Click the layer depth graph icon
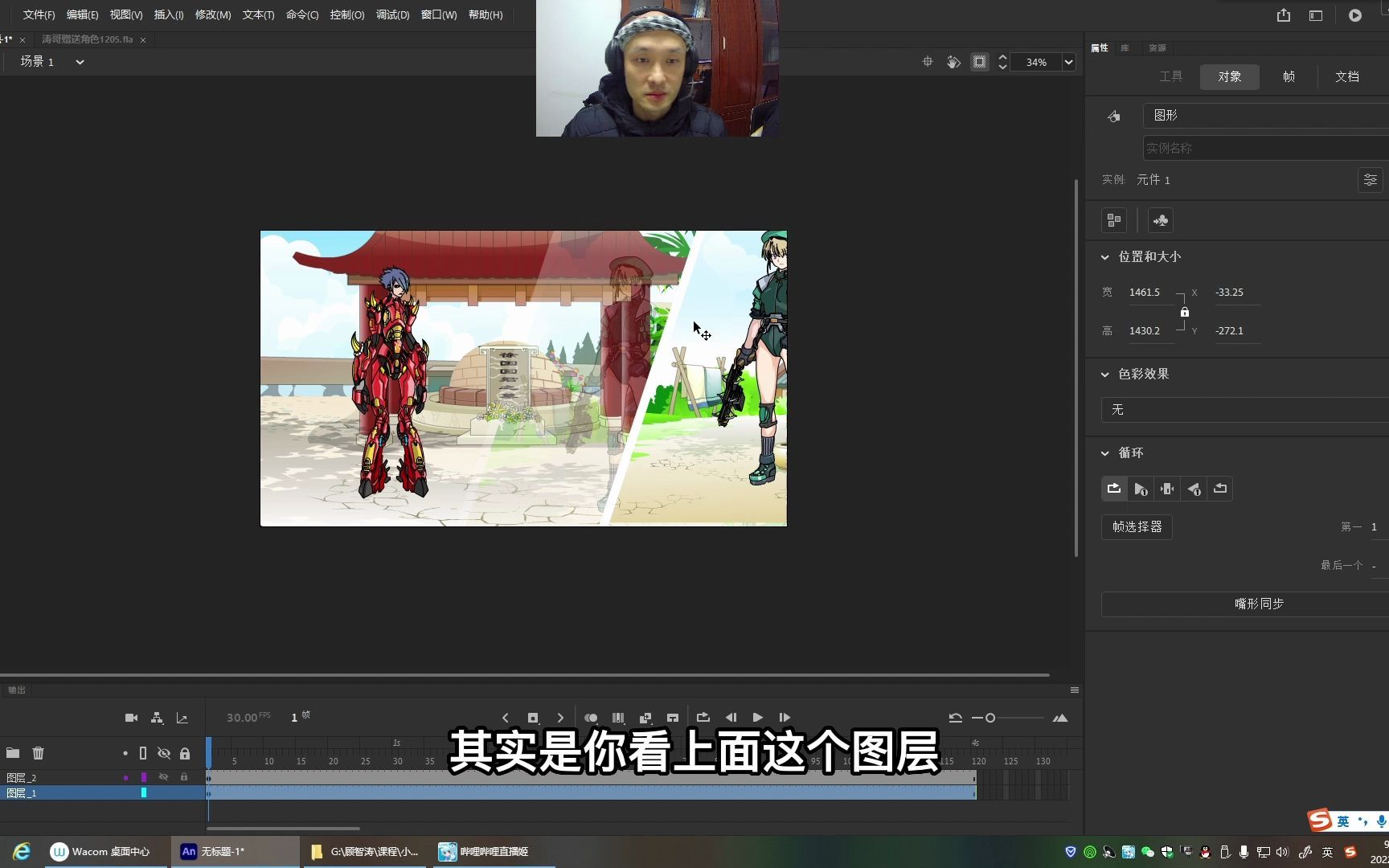Viewport: 1389px width, 868px height. (x=182, y=718)
